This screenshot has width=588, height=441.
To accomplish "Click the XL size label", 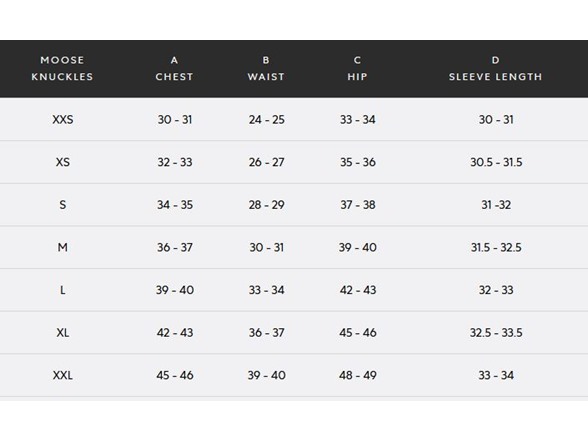I will pos(63,333).
